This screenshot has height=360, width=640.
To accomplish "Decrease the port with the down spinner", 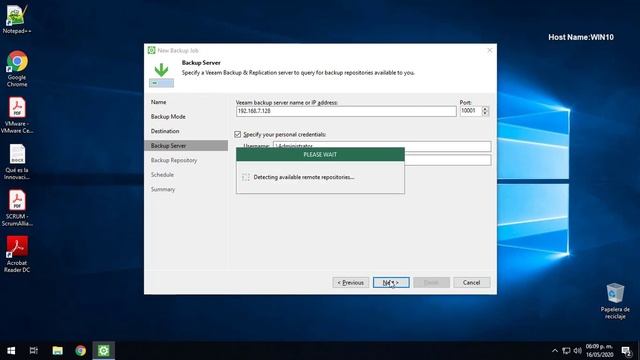I will (x=485, y=113).
